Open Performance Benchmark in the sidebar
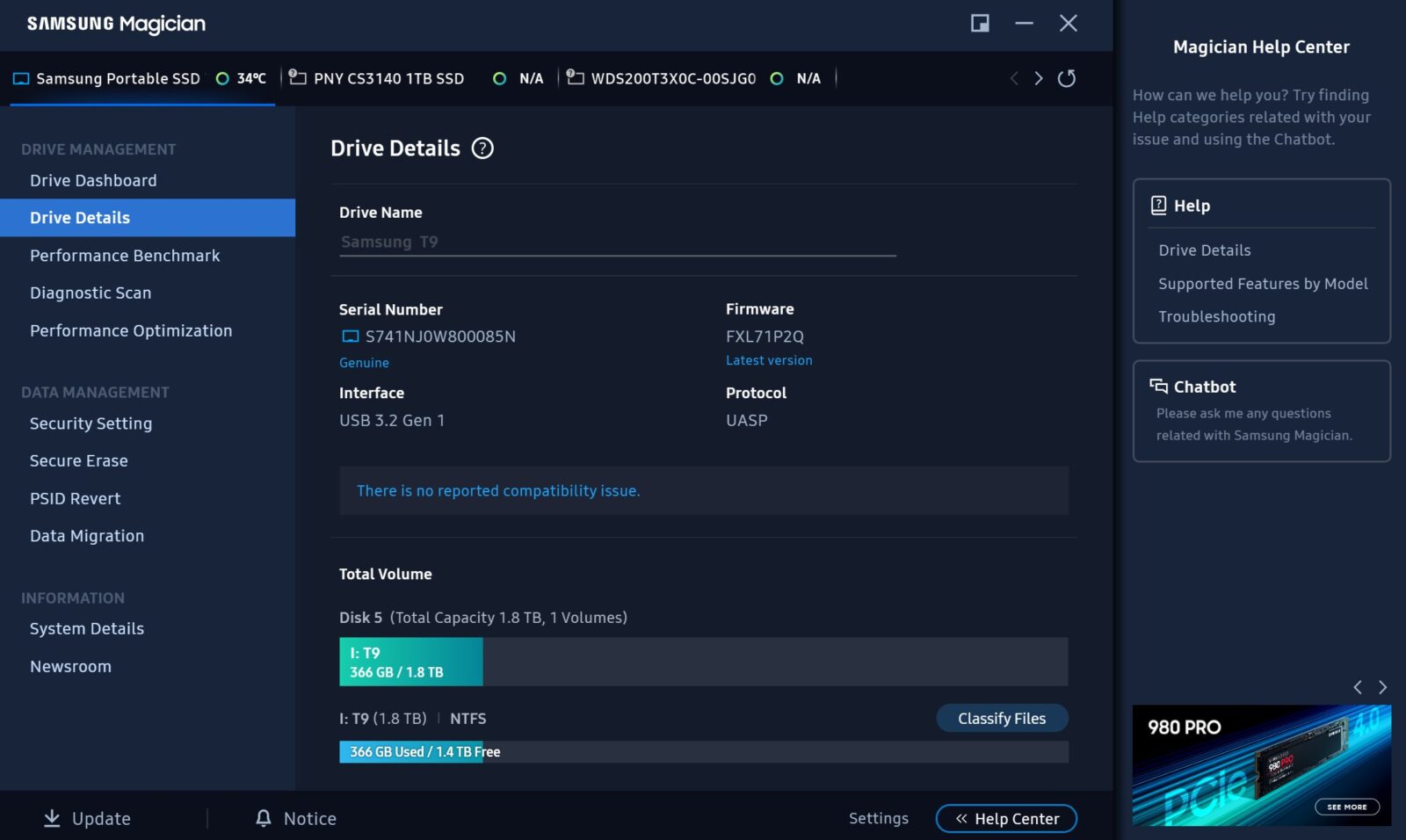 (x=125, y=256)
